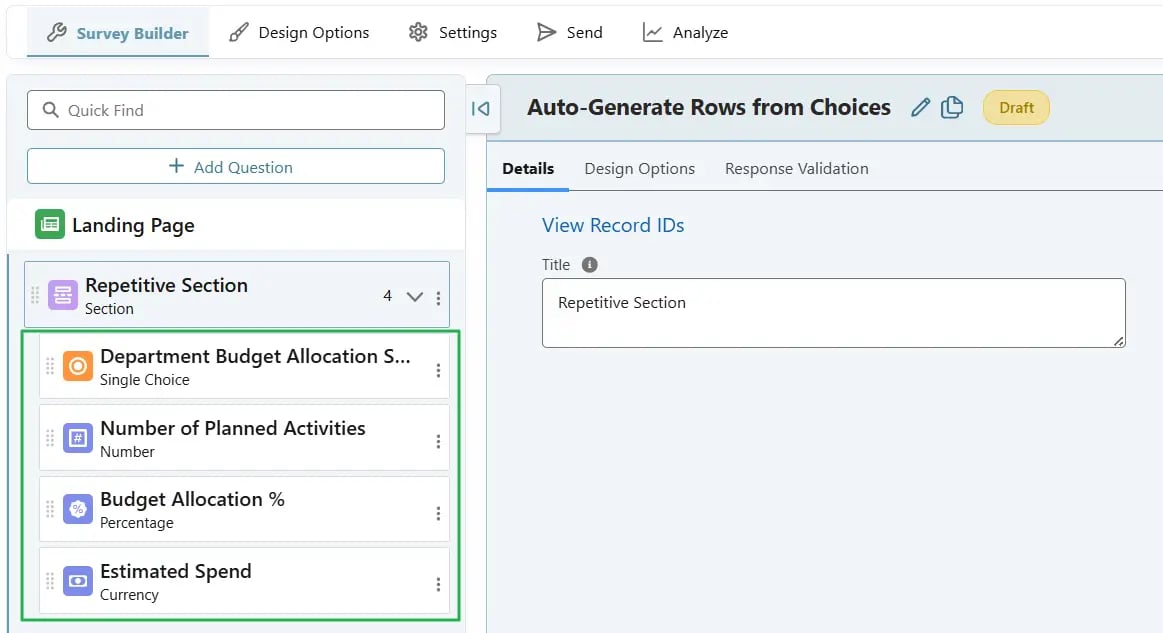Open Number of Planned Activities options menu
The width and height of the screenshot is (1163, 633).
[438, 442]
